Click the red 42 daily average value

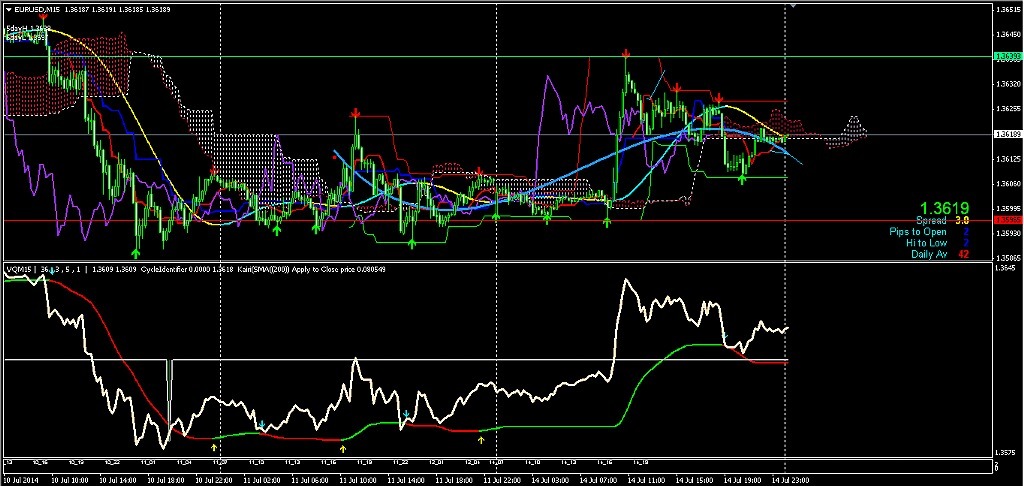[x=964, y=254]
